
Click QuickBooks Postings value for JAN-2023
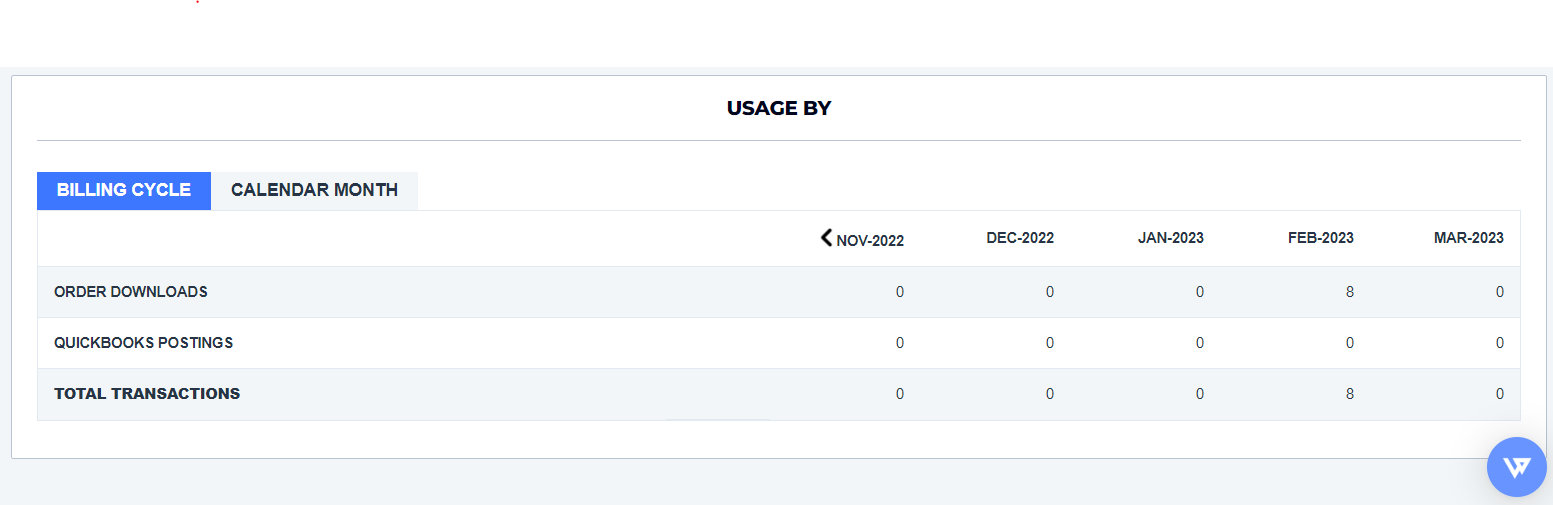coord(1200,343)
